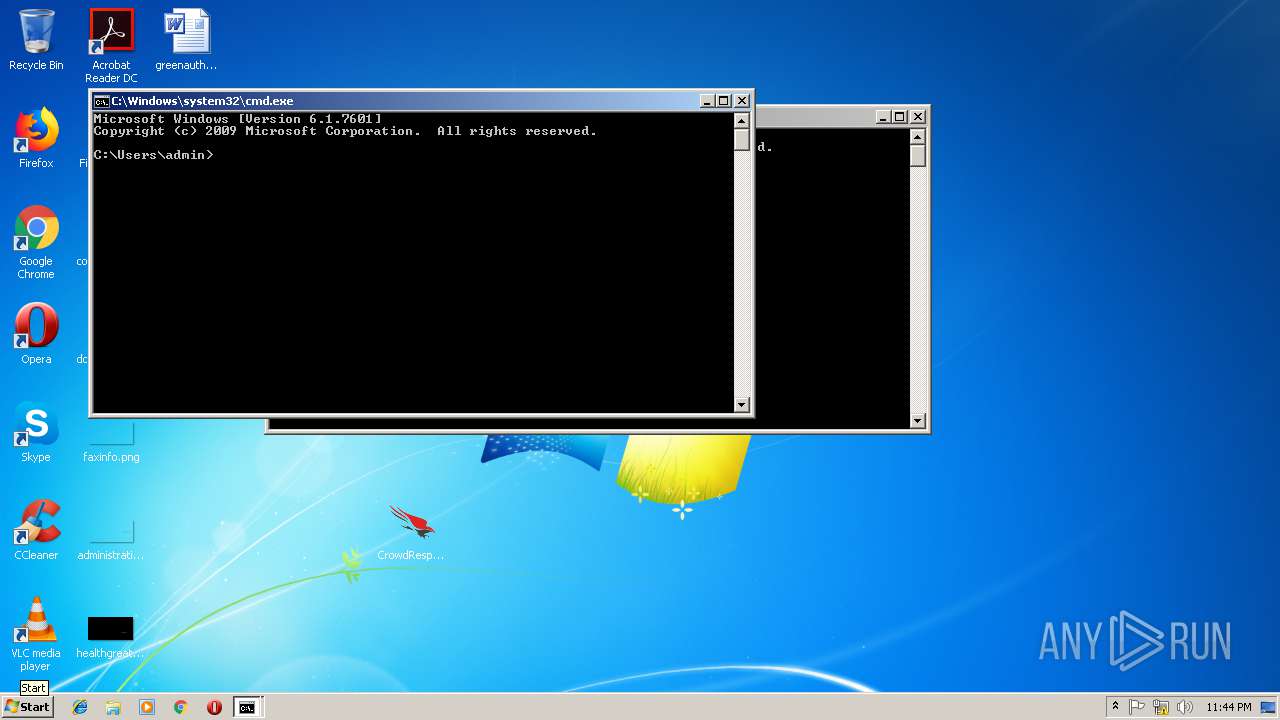Click scroll down arrow in background console

(x=917, y=421)
